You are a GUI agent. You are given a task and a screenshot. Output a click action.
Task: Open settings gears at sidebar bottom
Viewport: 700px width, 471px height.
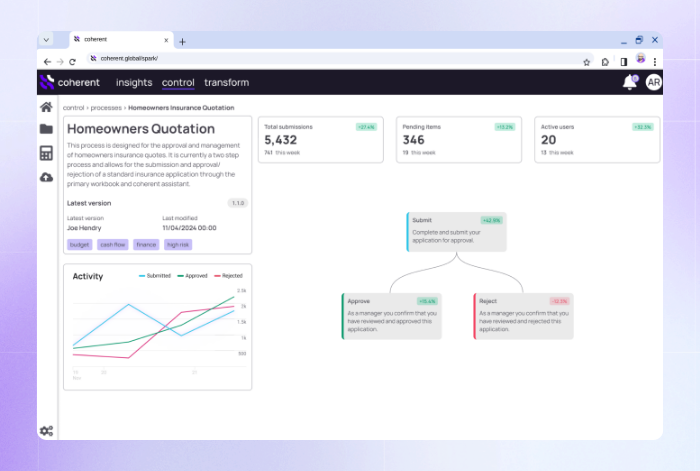click(x=46, y=431)
